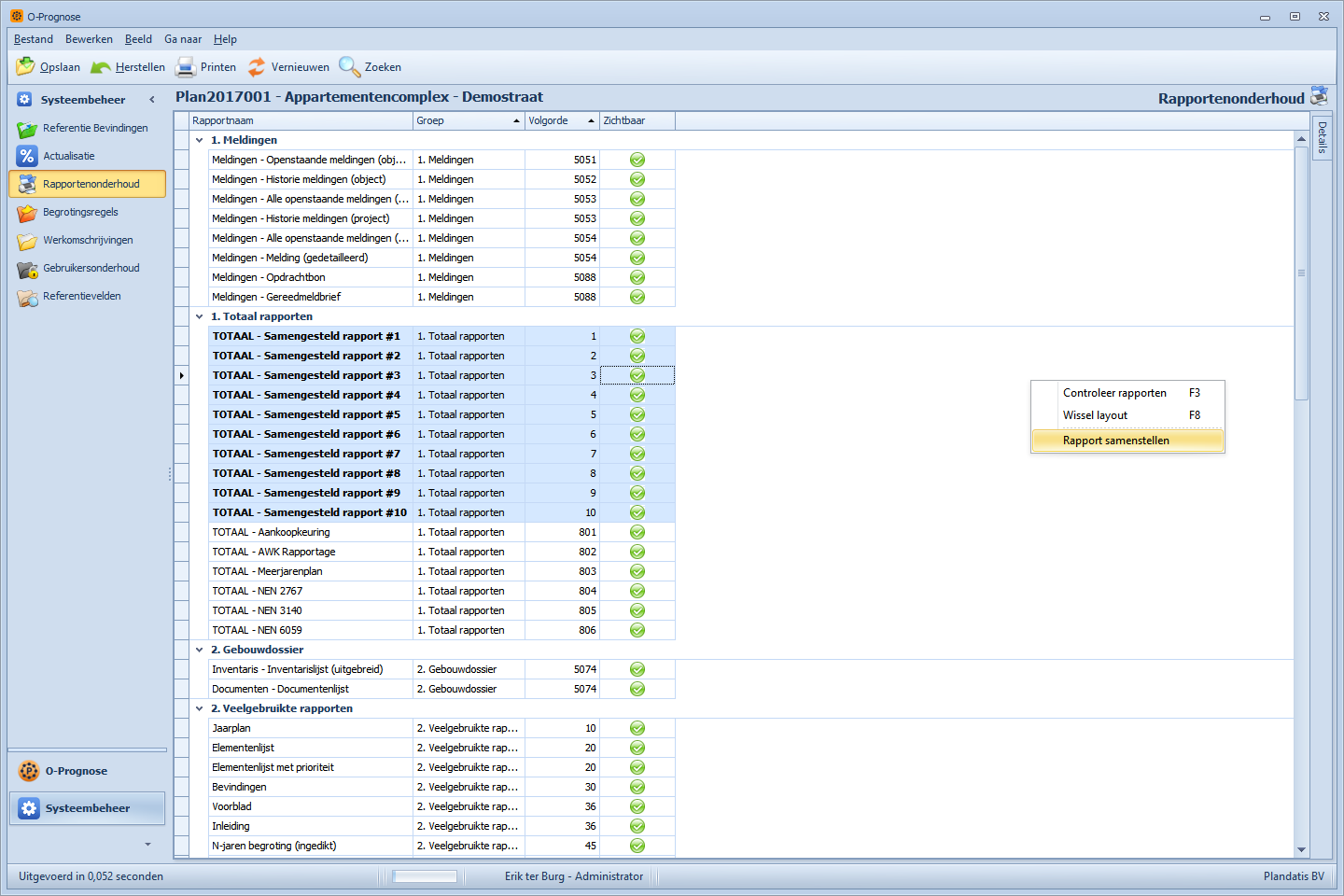Open the Details side tab
The height and width of the screenshot is (896, 1344).
point(1322,138)
